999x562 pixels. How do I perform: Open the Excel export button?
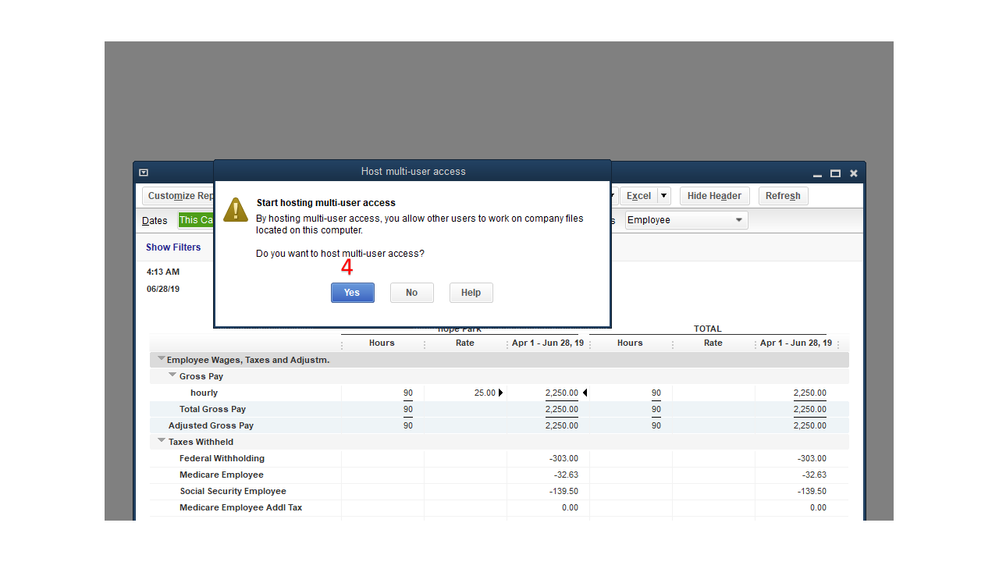pos(638,196)
